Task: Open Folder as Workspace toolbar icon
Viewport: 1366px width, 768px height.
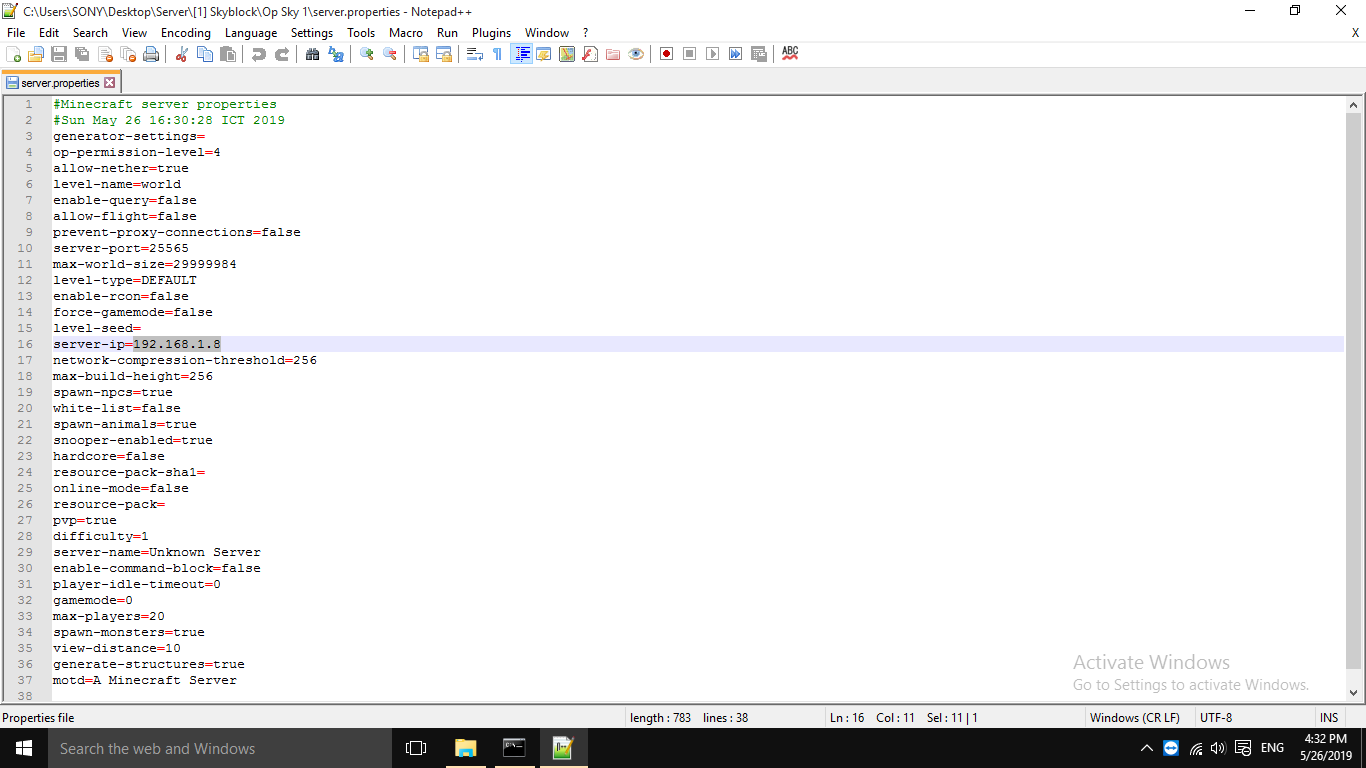Action: (613, 54)
